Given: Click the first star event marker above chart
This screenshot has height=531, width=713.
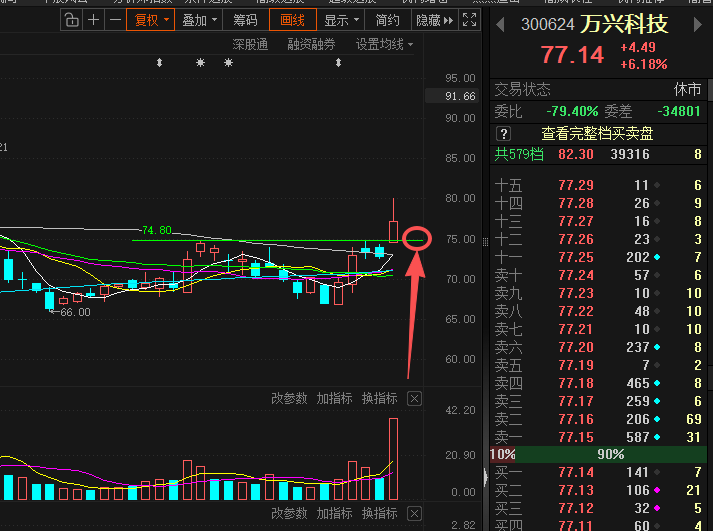Looking at the screenshot, I should (x=200, y=63).
